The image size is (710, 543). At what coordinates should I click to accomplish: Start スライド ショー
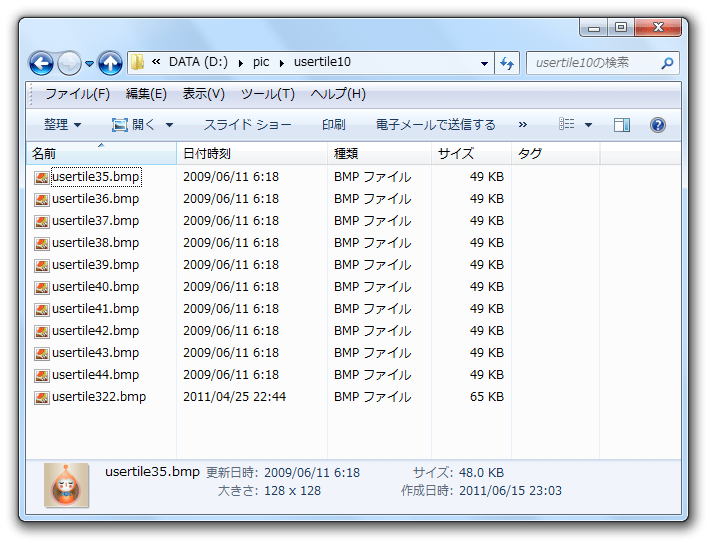coord(247,125)
